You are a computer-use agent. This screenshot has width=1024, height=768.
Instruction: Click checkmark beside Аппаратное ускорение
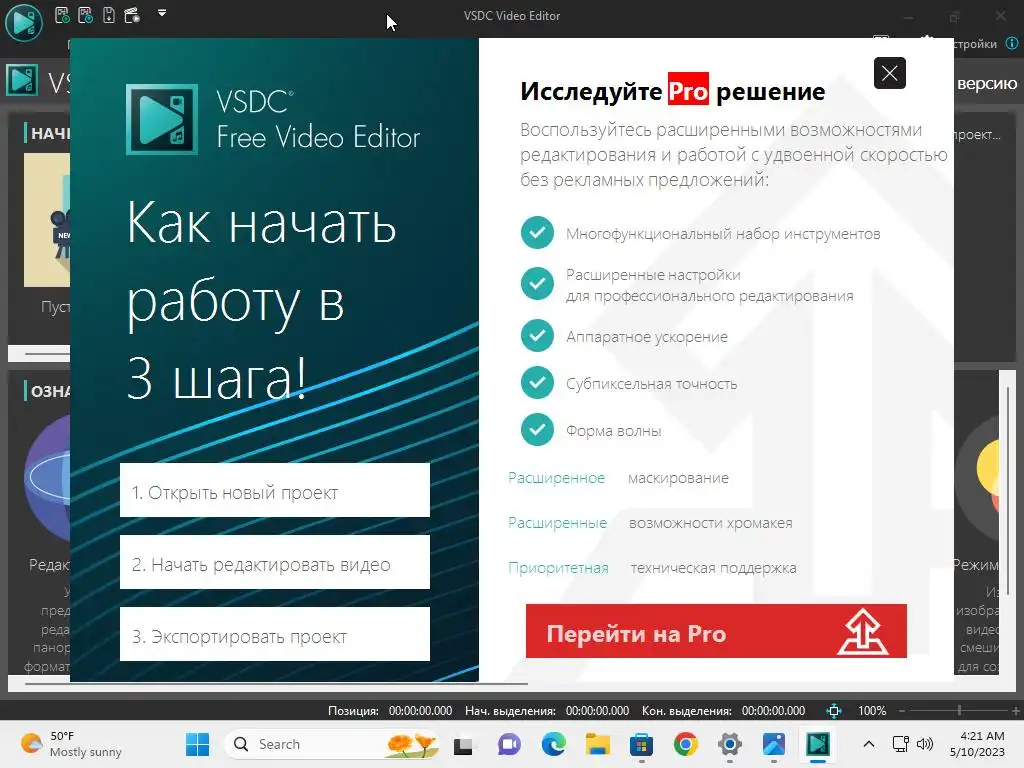[537, 336]
